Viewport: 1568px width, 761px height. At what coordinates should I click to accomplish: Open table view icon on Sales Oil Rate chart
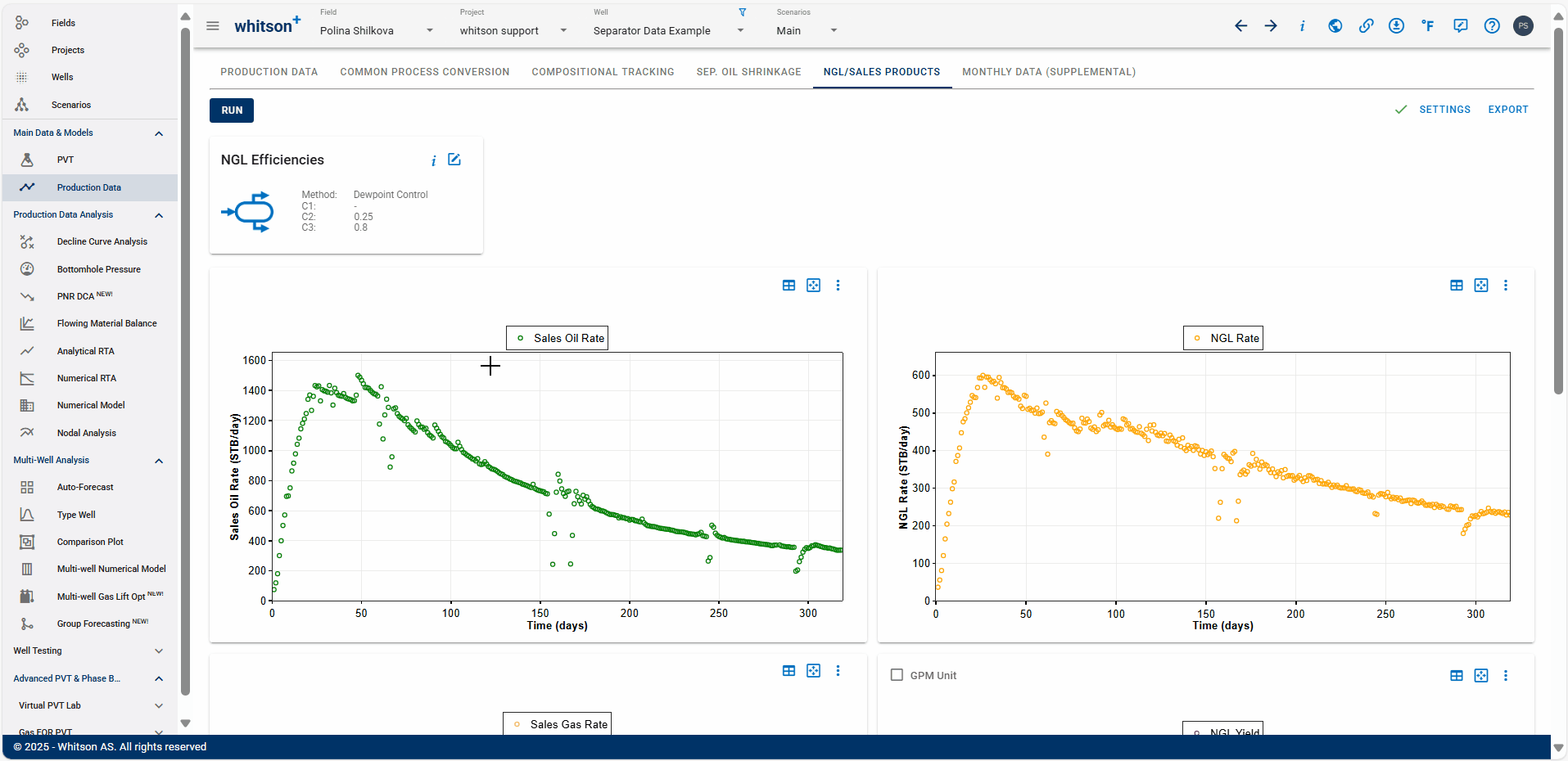789,286
